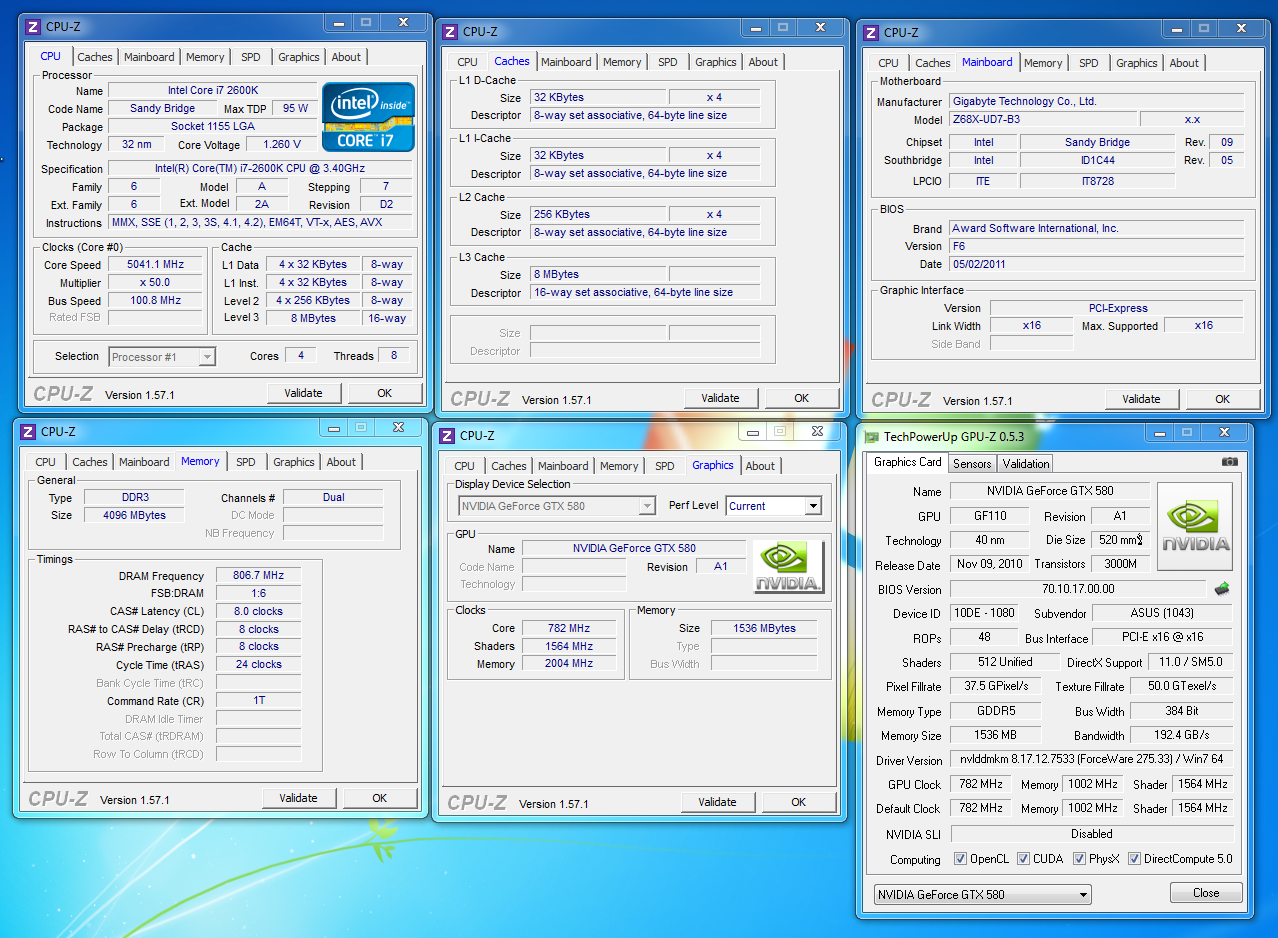Select the Graphics Card tab in GPU-Z
Viewport: 1278px width, 938px height.
[907, 462]
